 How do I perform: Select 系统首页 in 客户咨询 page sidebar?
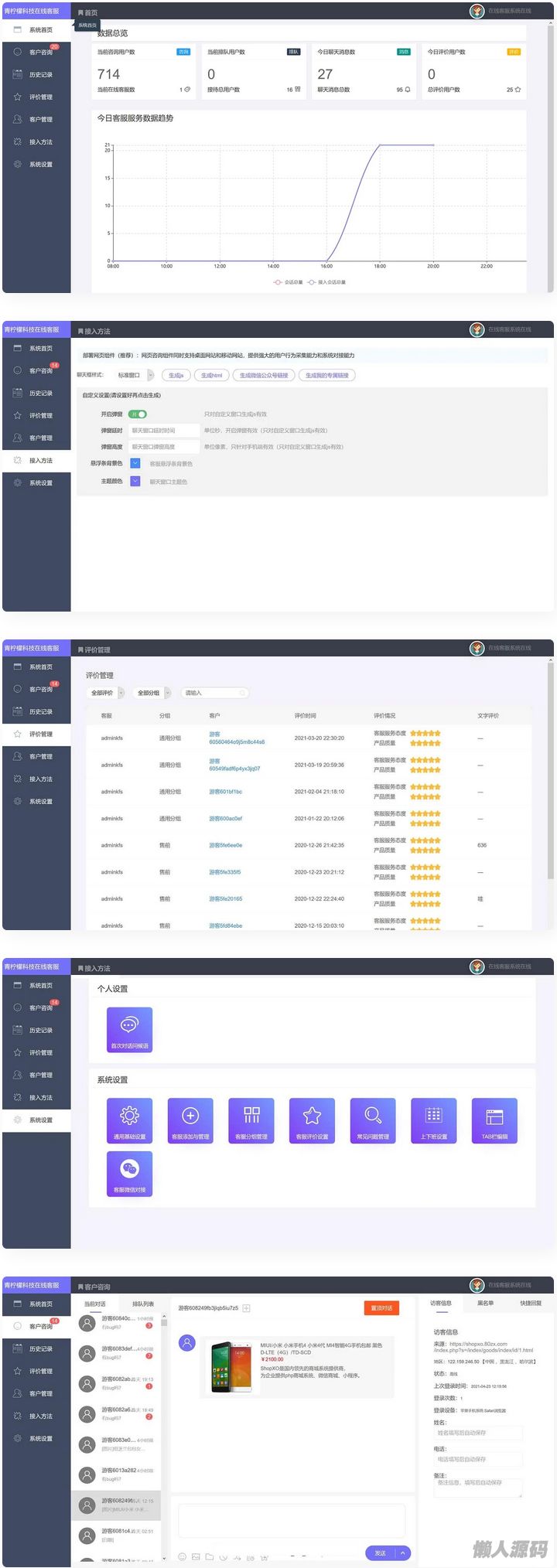(x=36, y=1304)
